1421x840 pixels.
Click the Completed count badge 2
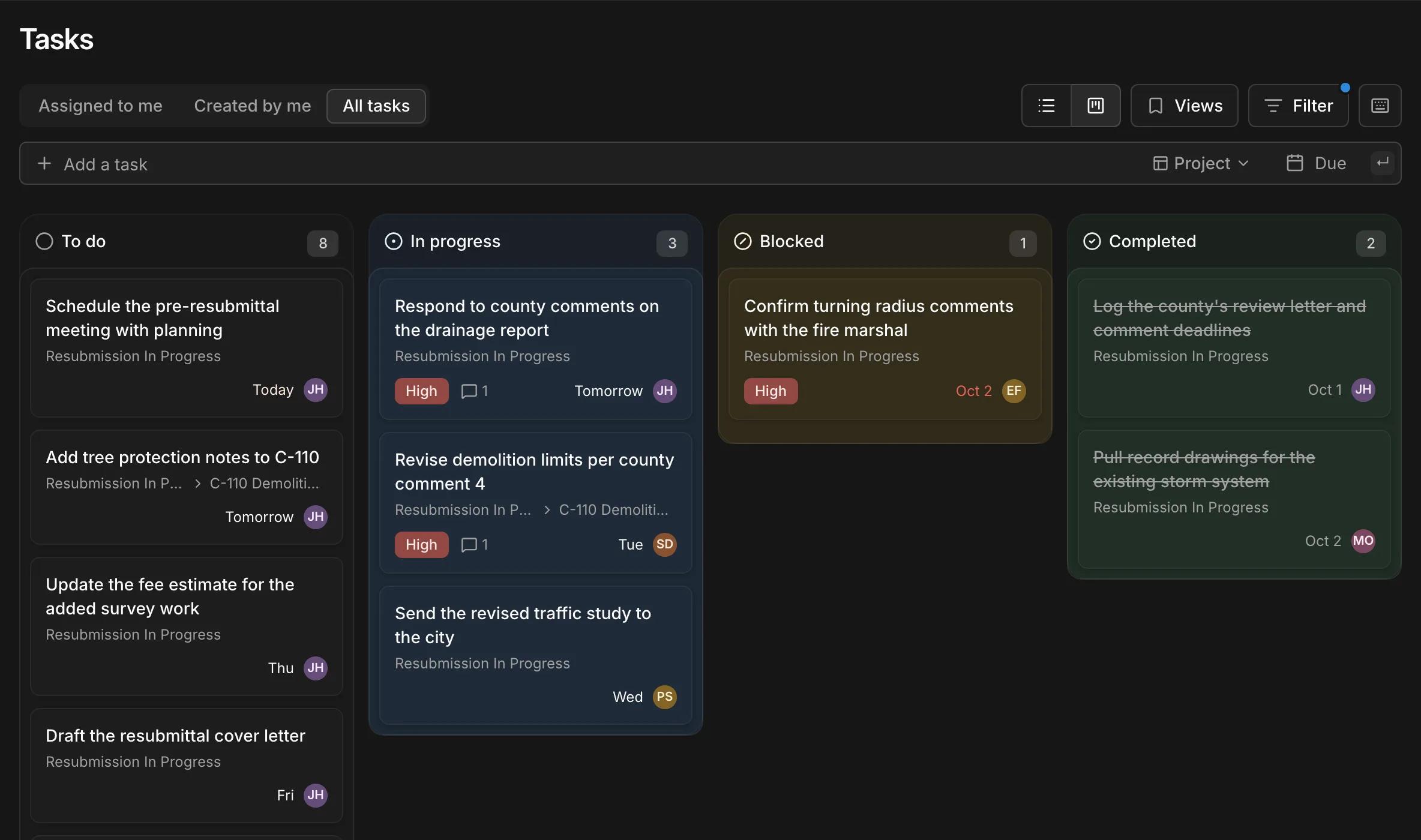click(x=1371, y=243)
